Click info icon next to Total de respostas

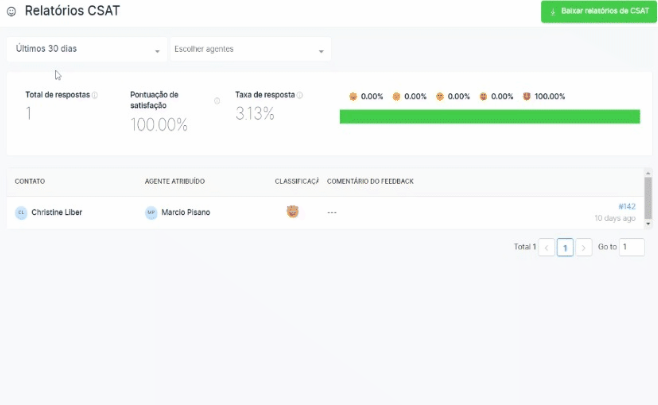click(x=95, y=95)
